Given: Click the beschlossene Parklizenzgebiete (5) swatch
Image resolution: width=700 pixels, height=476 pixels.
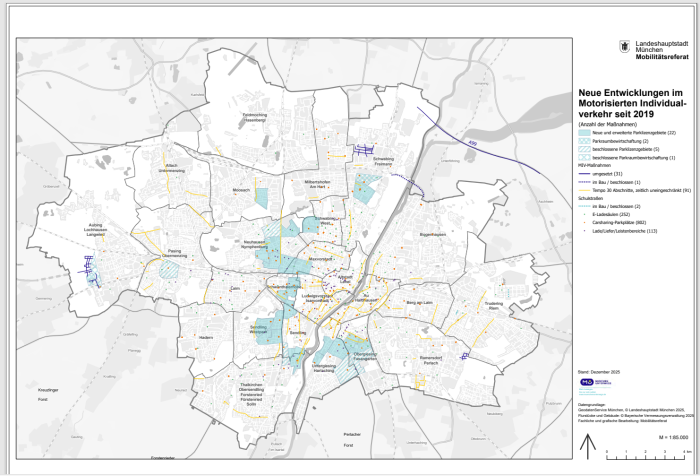Looking at the screenshot, I should [584, 150].
